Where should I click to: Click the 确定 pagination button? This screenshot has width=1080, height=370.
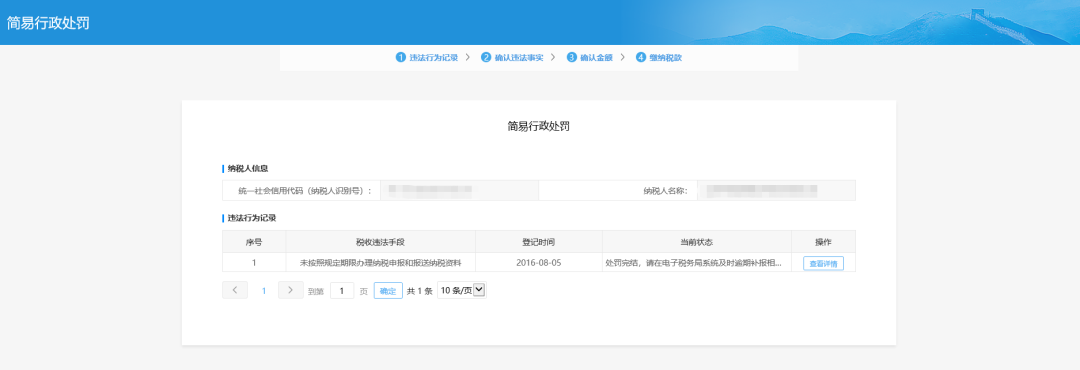pos(388,291)
